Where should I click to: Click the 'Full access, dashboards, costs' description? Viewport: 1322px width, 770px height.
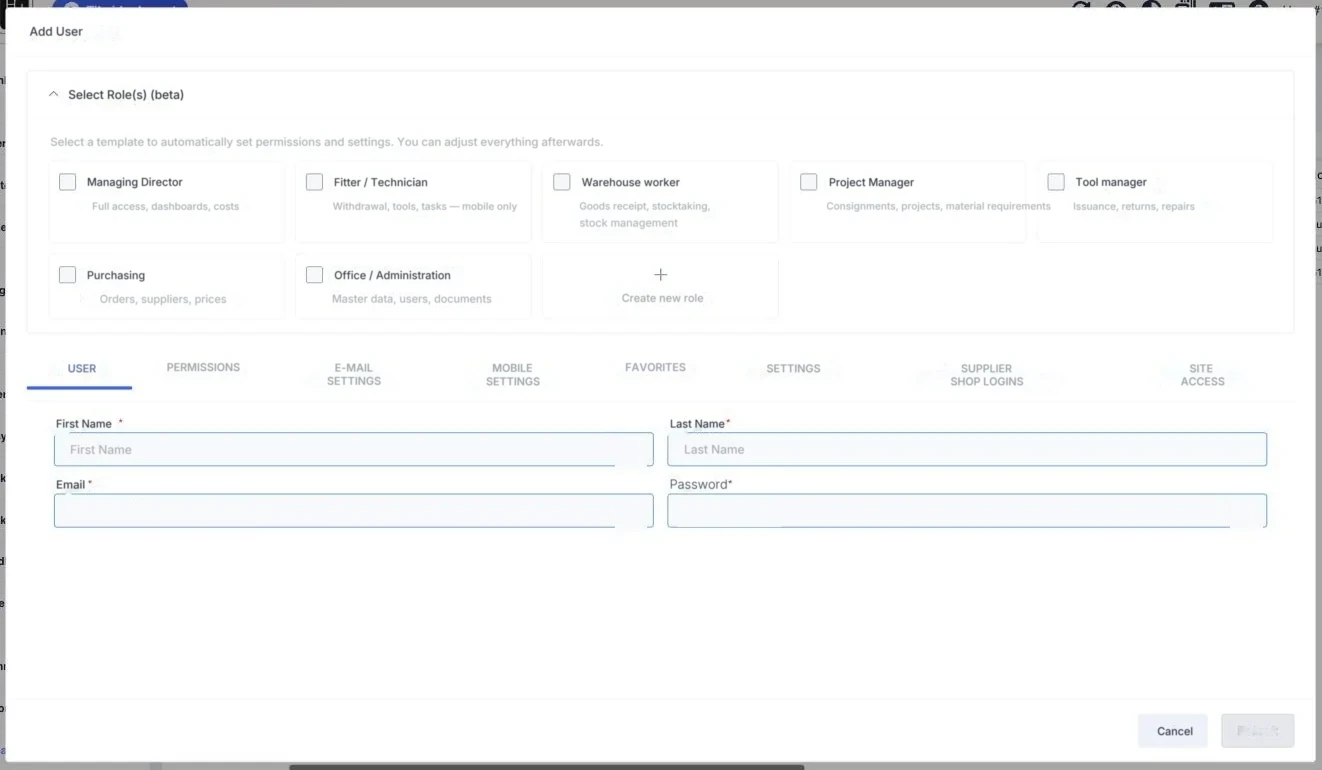pos(166,207)
